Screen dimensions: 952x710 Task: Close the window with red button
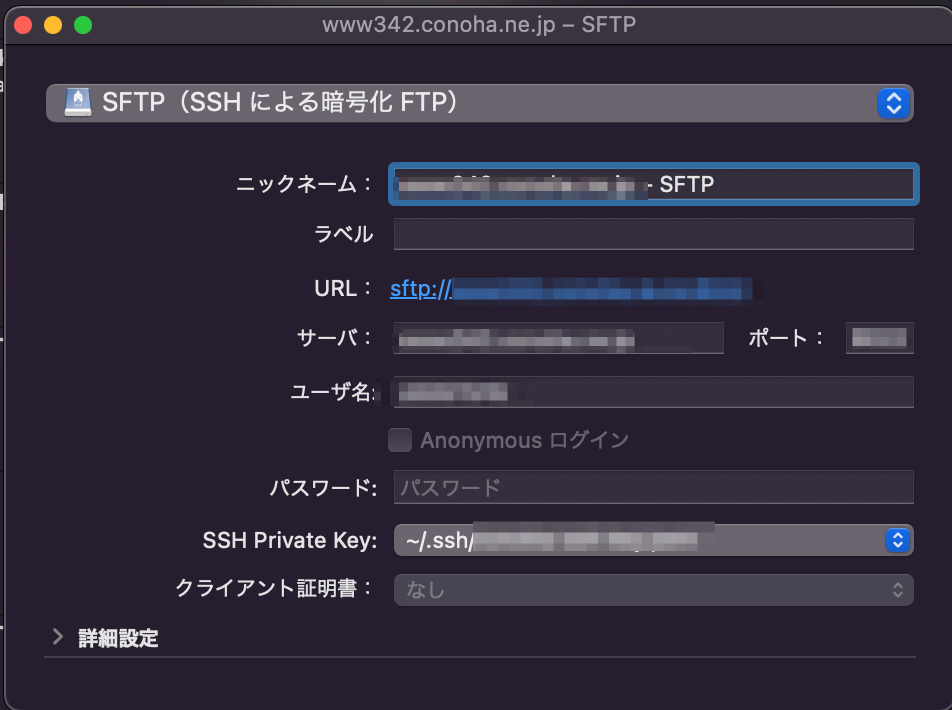click(23, 25)
